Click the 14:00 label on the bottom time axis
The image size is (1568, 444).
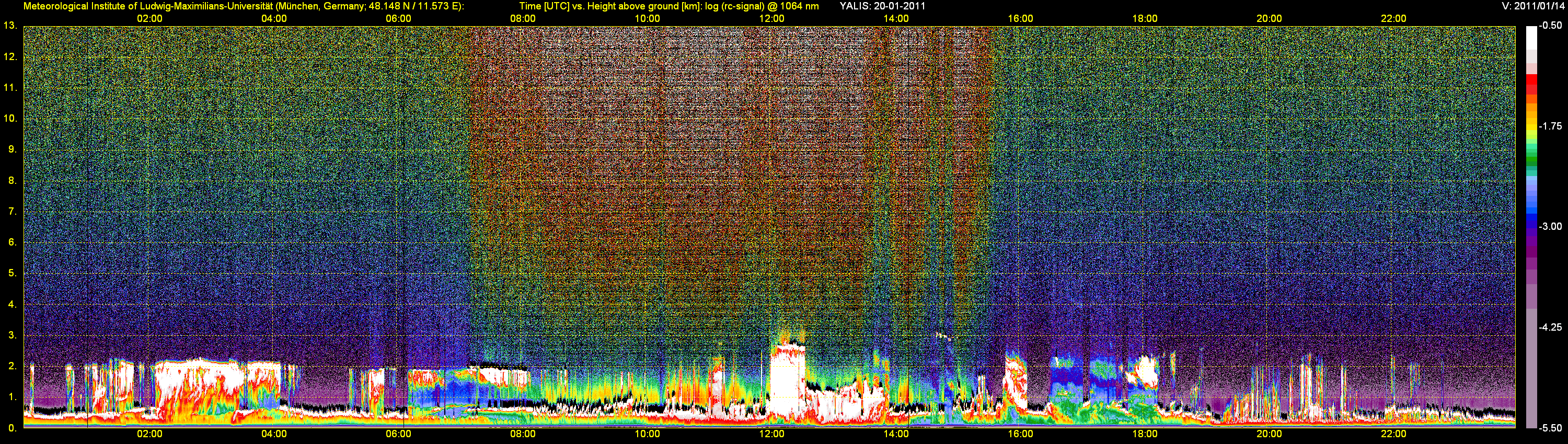[x=896, y=434]
